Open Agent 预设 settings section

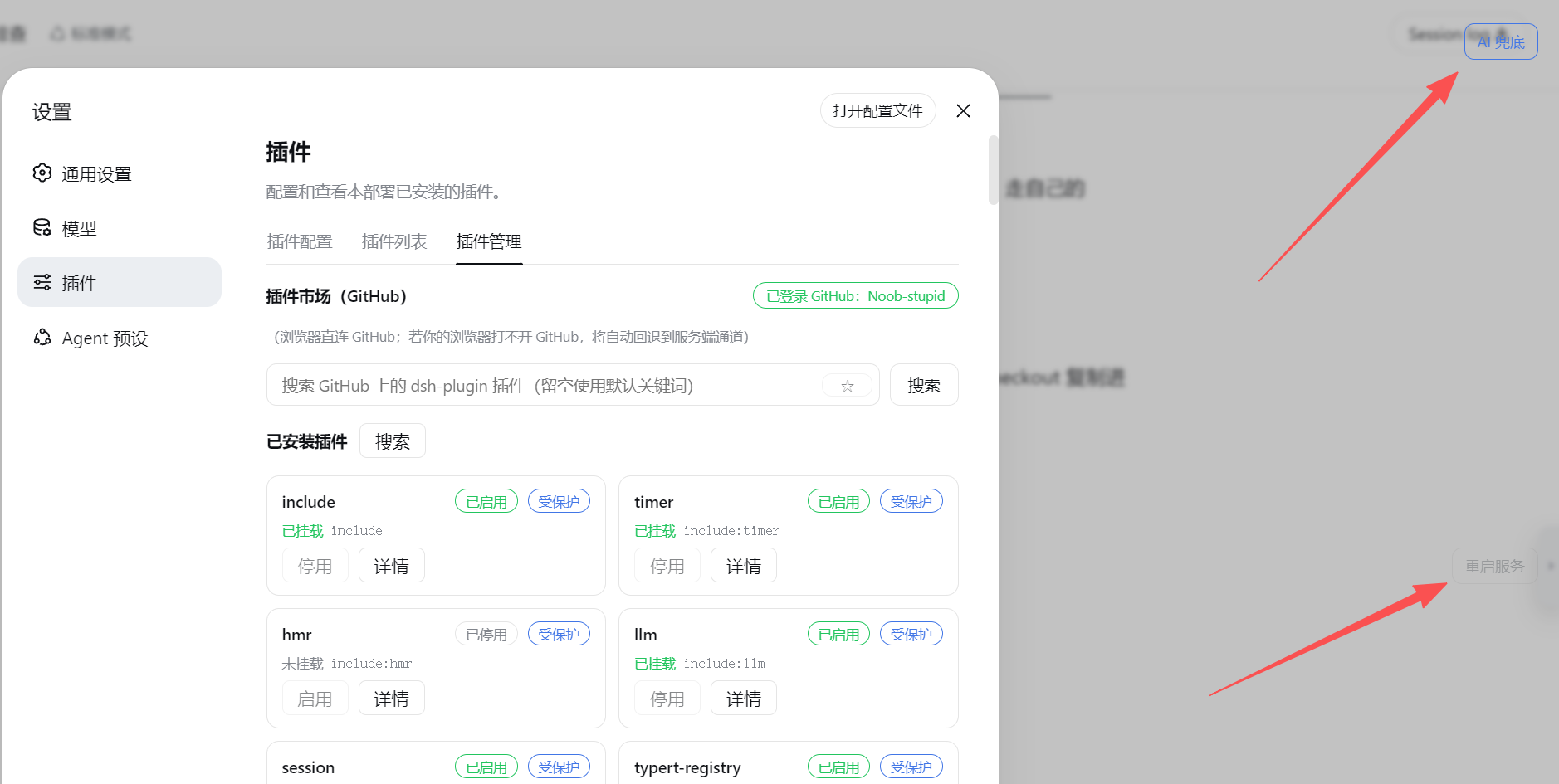[120, 338]
